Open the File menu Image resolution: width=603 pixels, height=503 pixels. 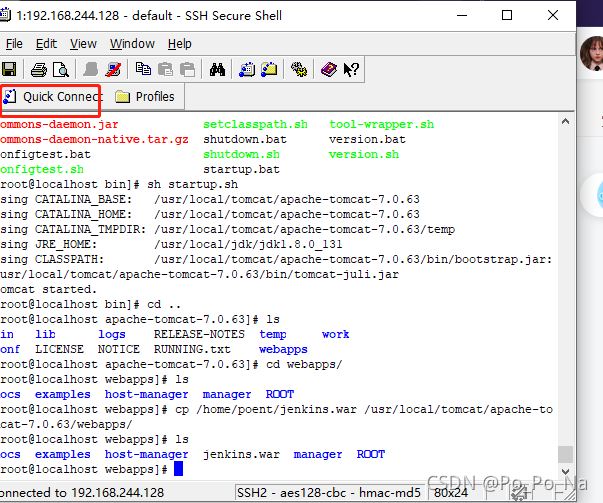(x=14, y=44)
